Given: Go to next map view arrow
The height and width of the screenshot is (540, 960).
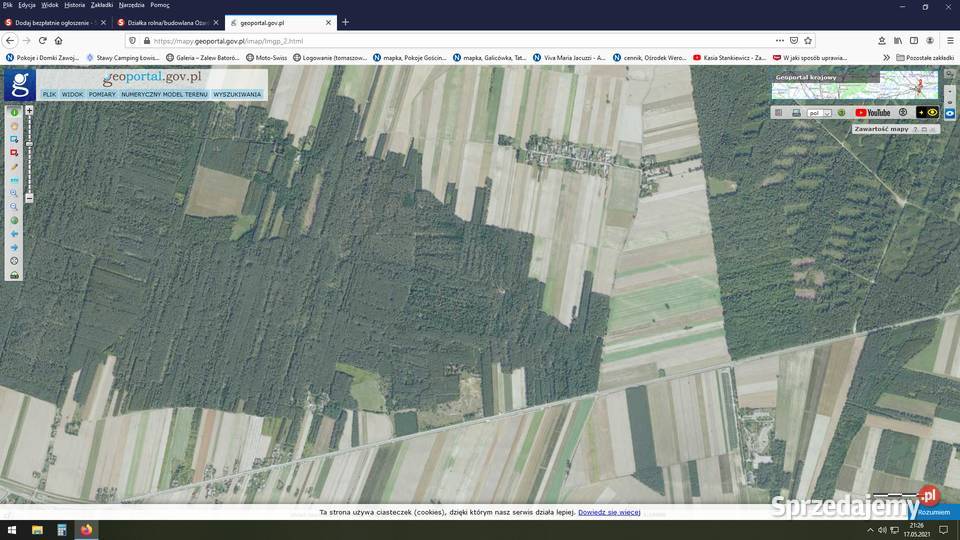Looking at the screenshot, I should pos(14,247).
